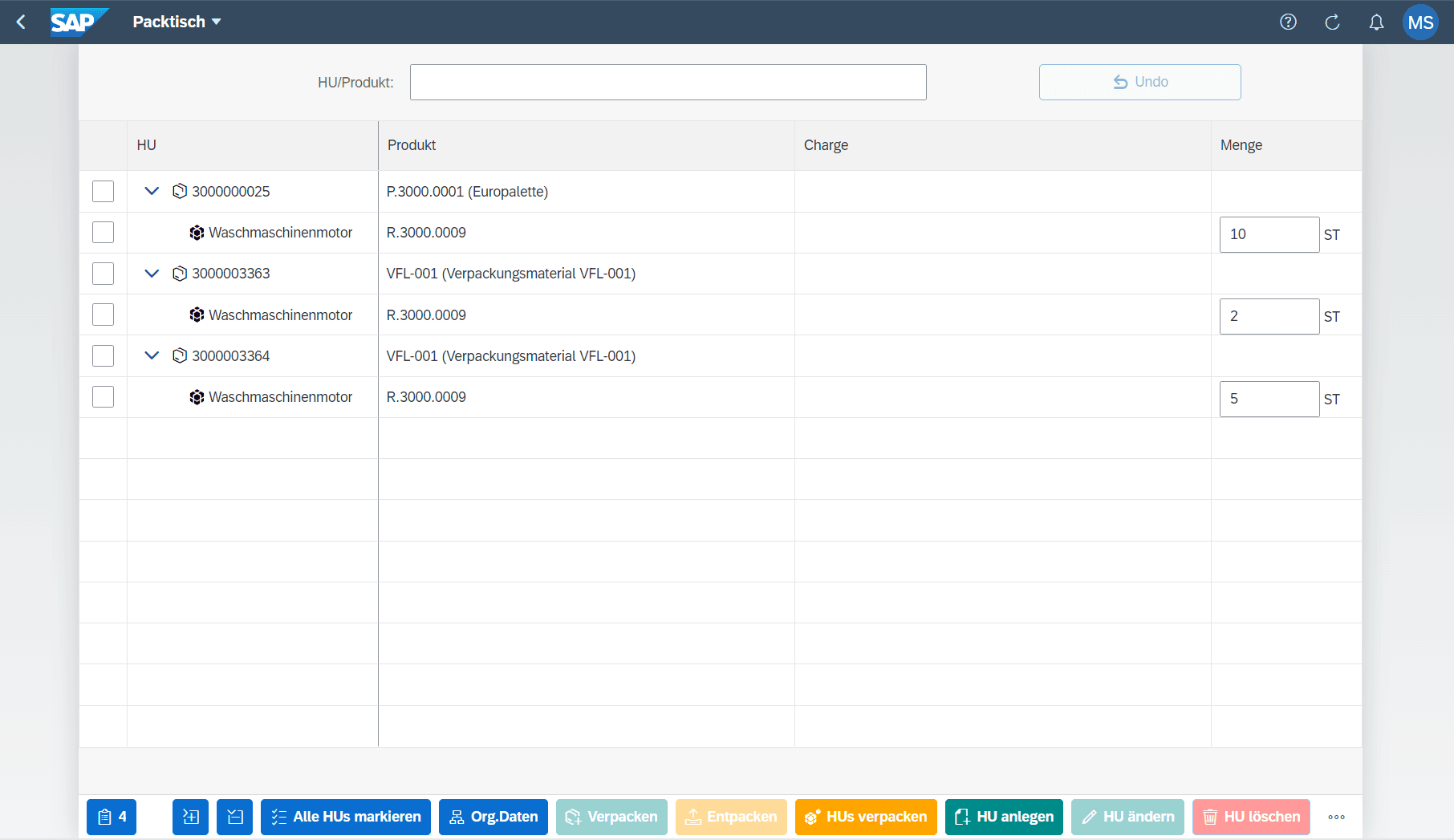The width and height of the screenshot is (1454, 840).
Task: Click the collapse all nodes icon
Action: [234, 817]
